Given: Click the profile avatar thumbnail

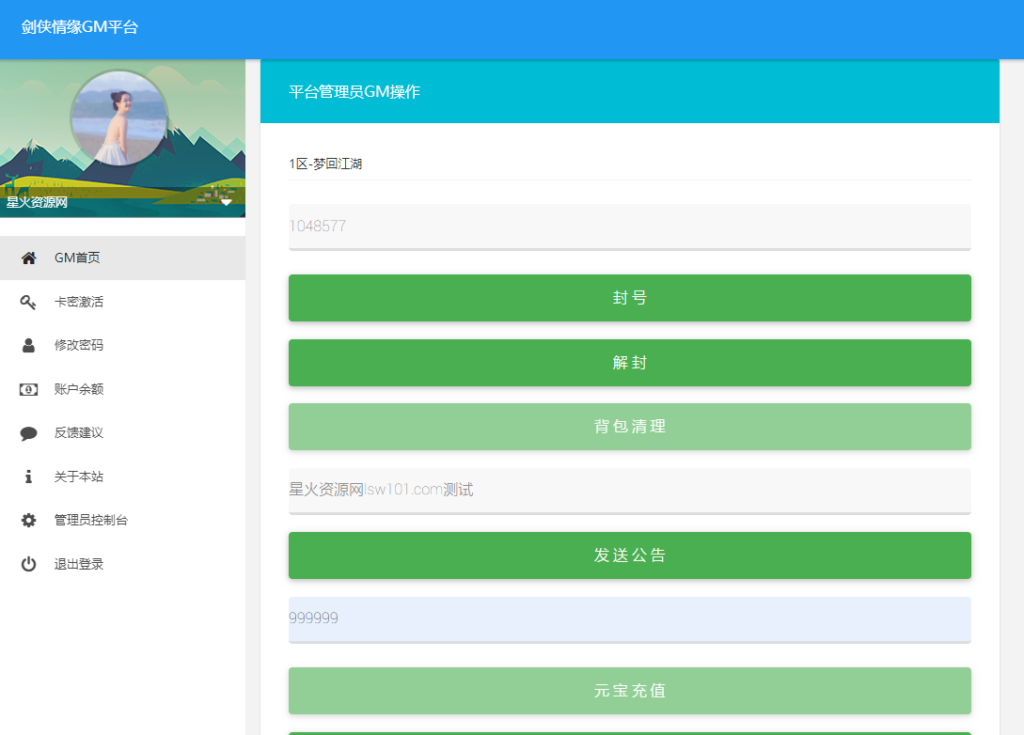Looking at the screenshot, I should point(119,117).
